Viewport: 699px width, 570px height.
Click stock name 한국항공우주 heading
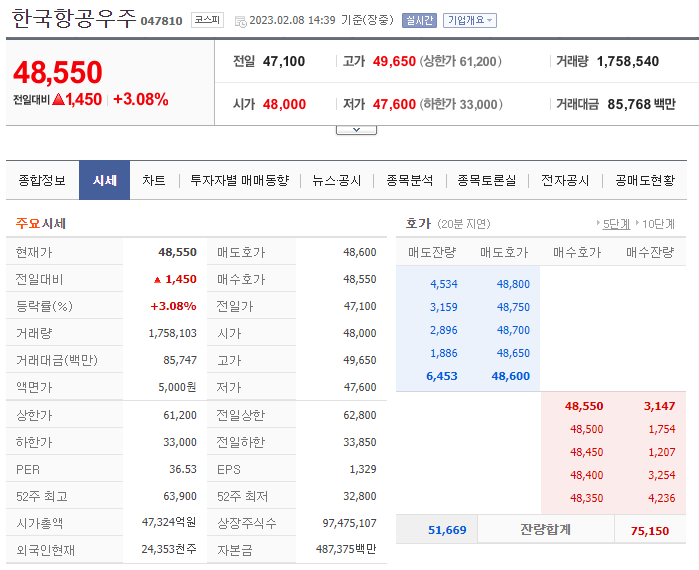[74, 19]
